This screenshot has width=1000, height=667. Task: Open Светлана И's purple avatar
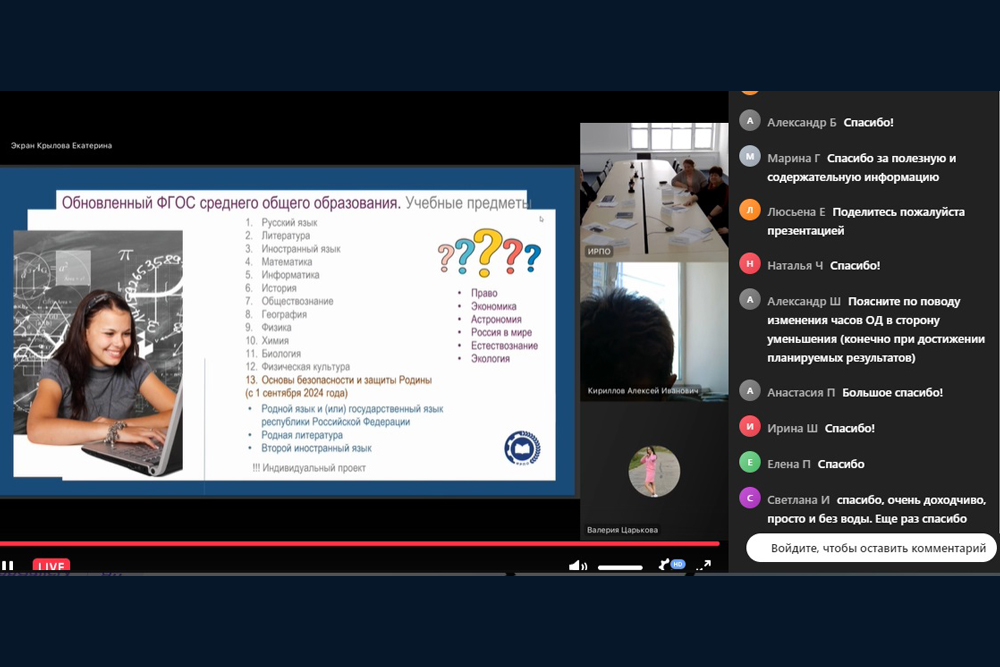coord(750,499)
